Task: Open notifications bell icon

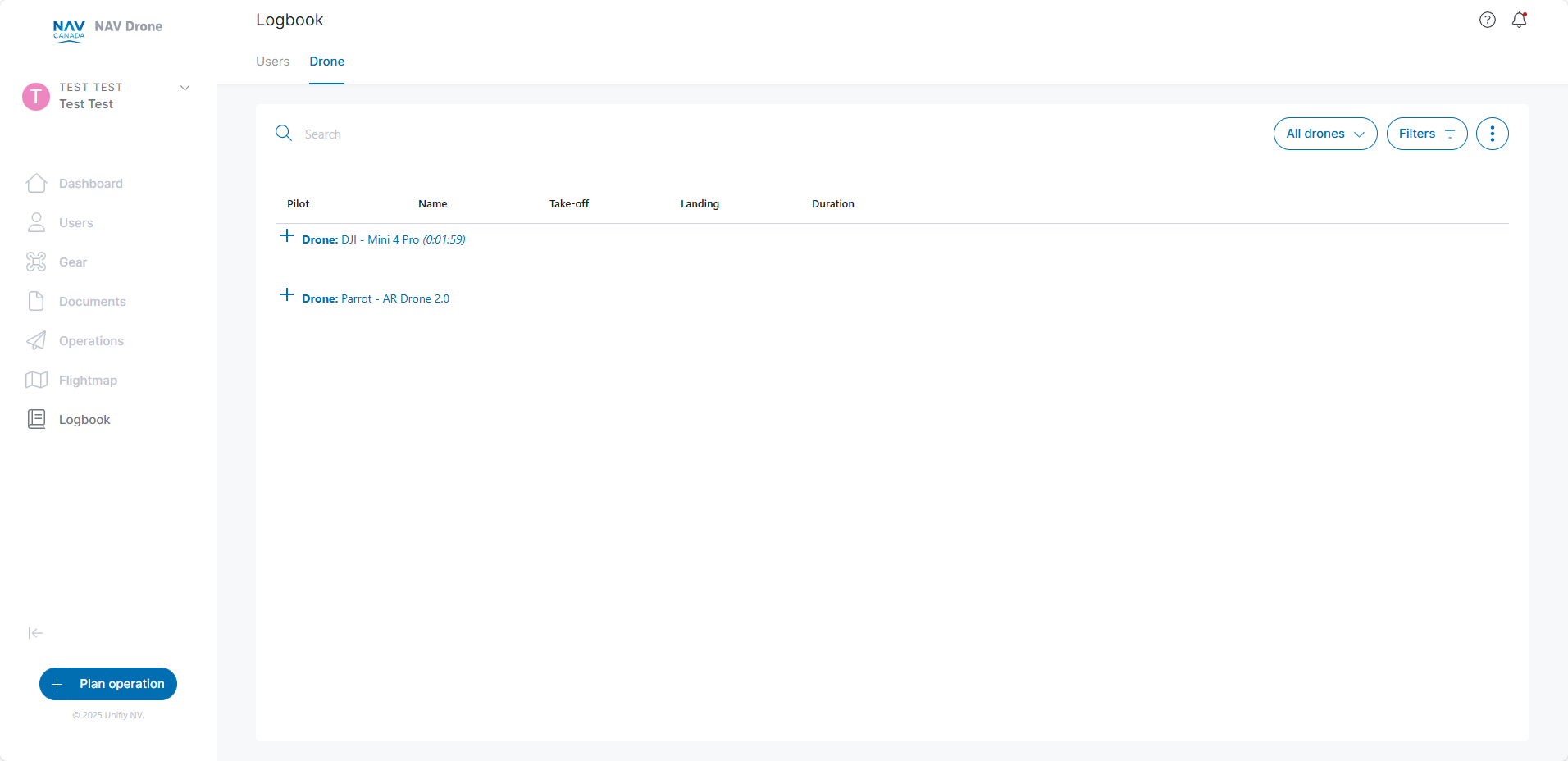Action: [x=1519, y=20]
